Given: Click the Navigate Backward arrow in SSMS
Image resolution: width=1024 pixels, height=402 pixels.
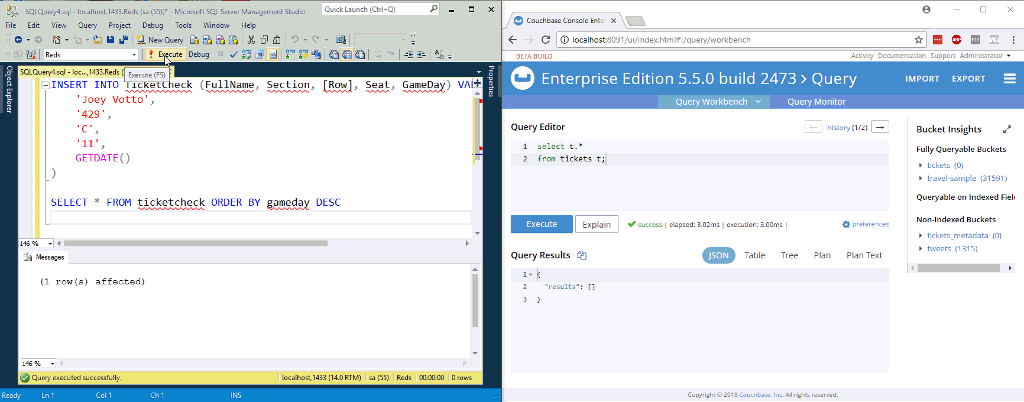Looking at the screenshot, I should [18, 40].
